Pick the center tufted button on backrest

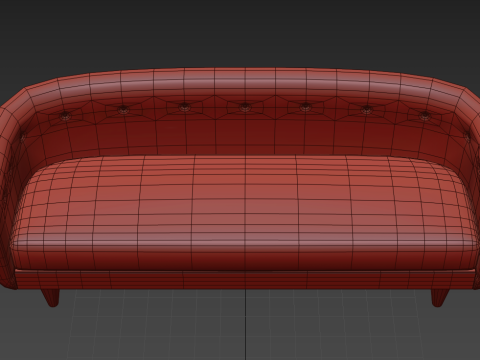(245, 107)
